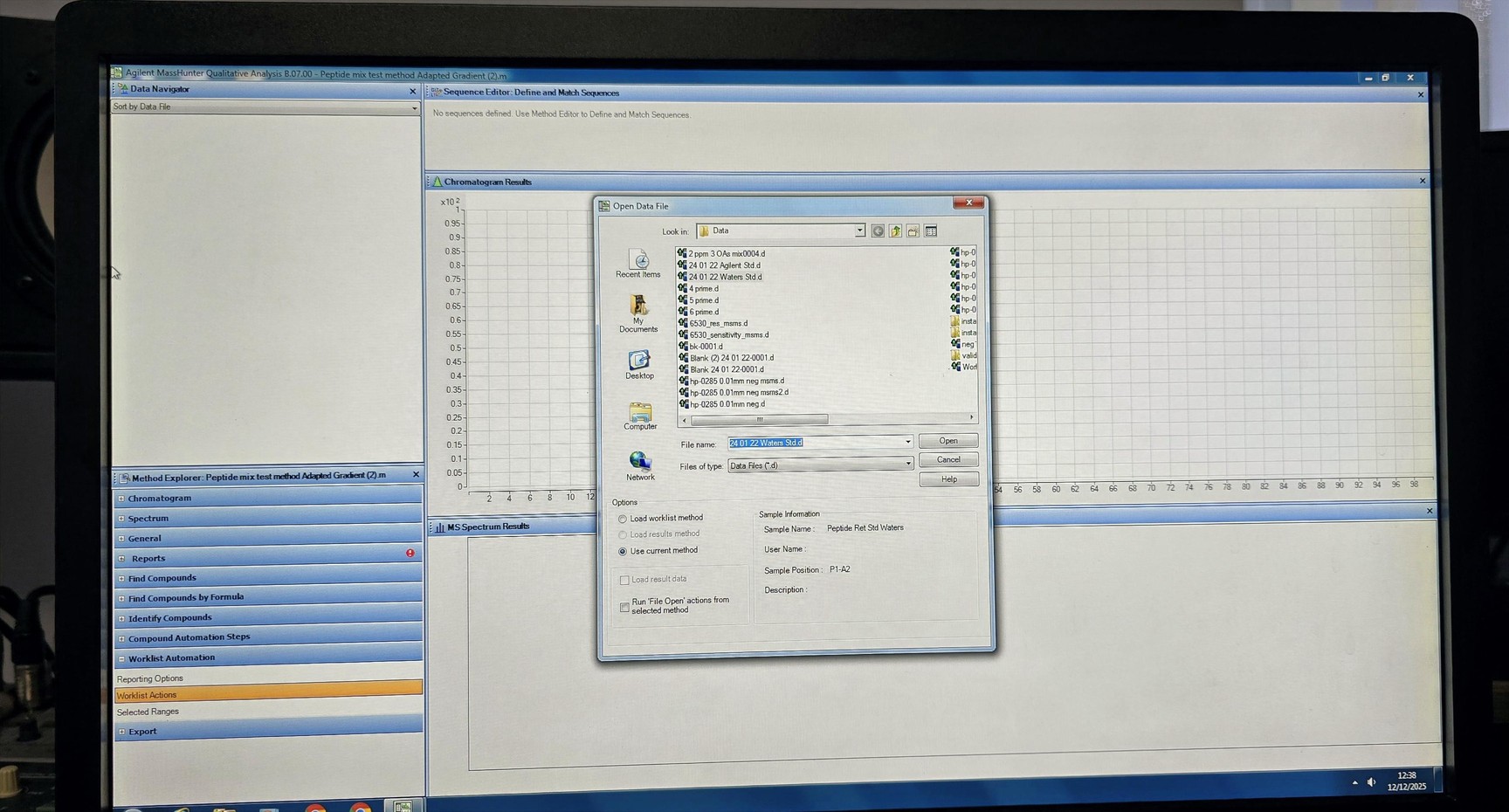The image size is (1509, 812).
Task: Open the Files of type dropdown
Action: [x=907, y=464]
